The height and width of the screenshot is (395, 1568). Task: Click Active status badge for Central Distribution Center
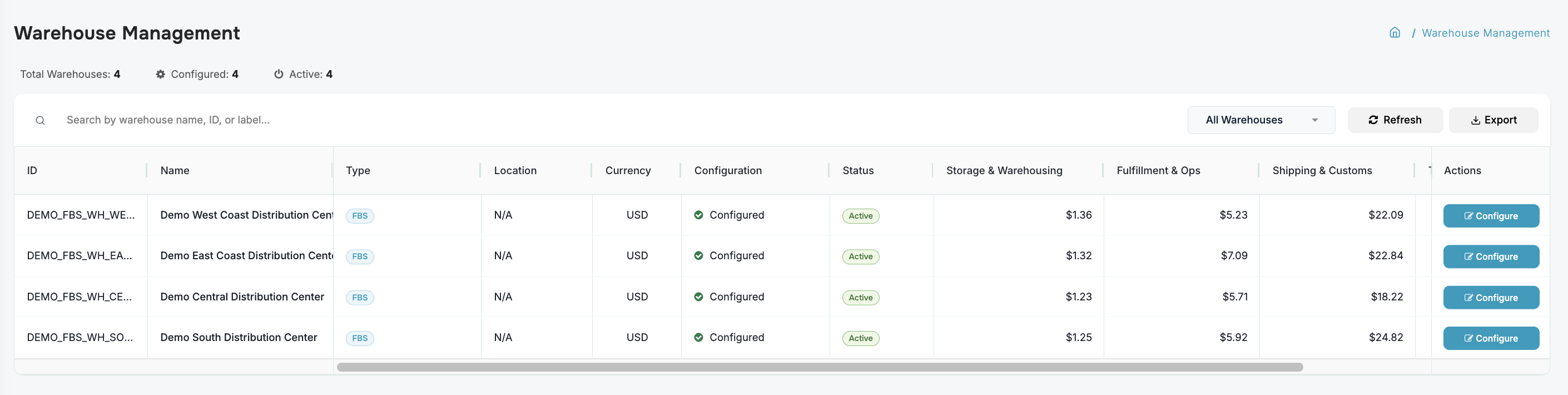(860, 298)
